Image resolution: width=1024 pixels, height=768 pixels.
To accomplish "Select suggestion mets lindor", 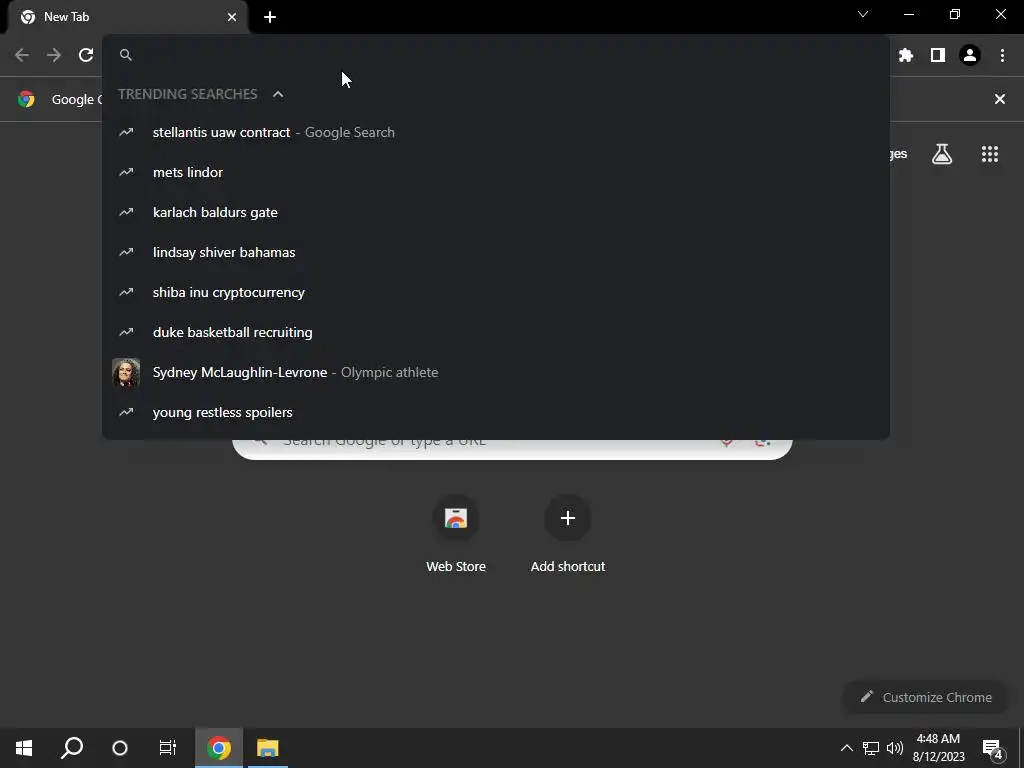I will (496, 172).
